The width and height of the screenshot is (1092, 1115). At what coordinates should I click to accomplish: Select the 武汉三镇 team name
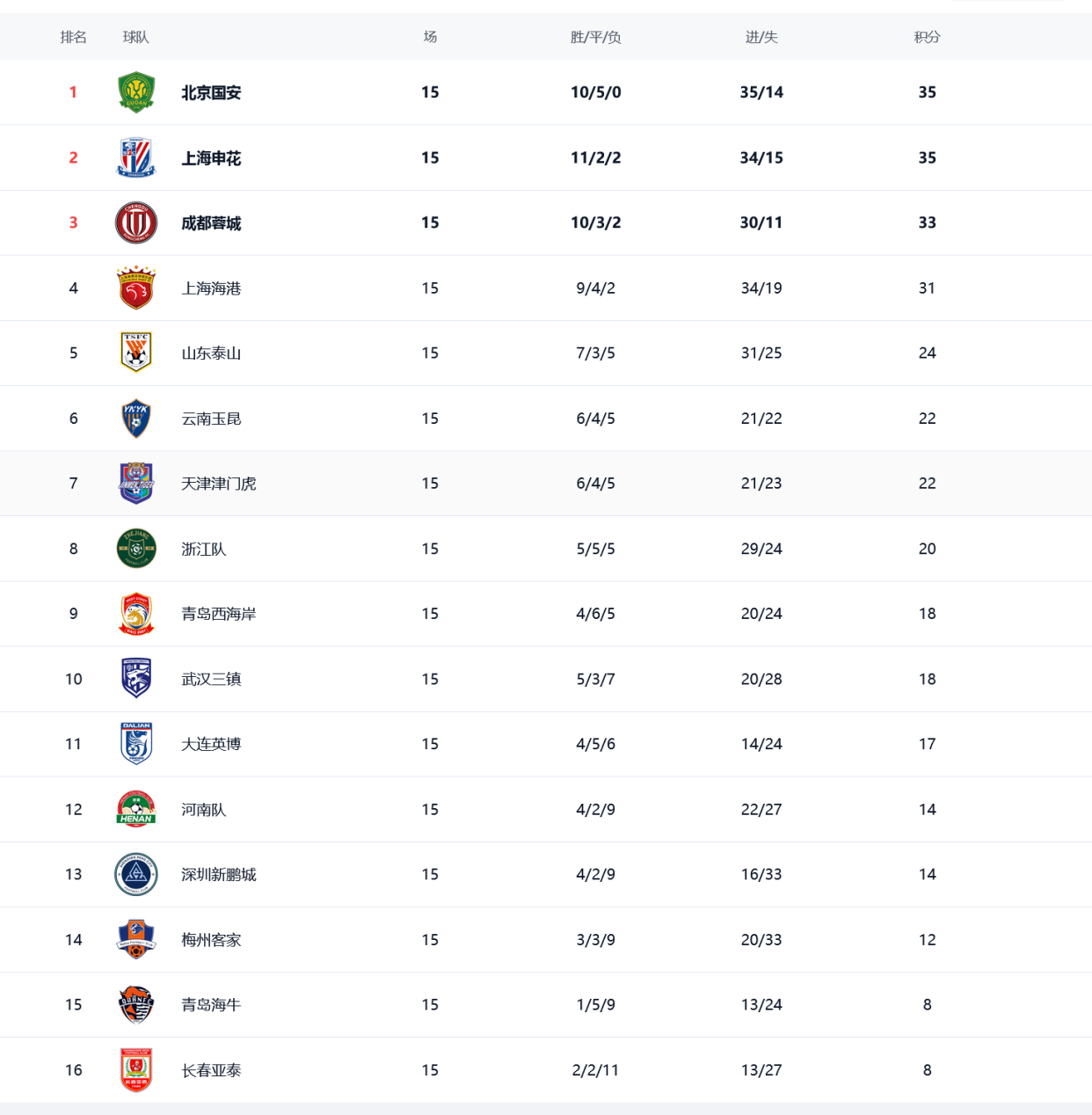point(211,679)
